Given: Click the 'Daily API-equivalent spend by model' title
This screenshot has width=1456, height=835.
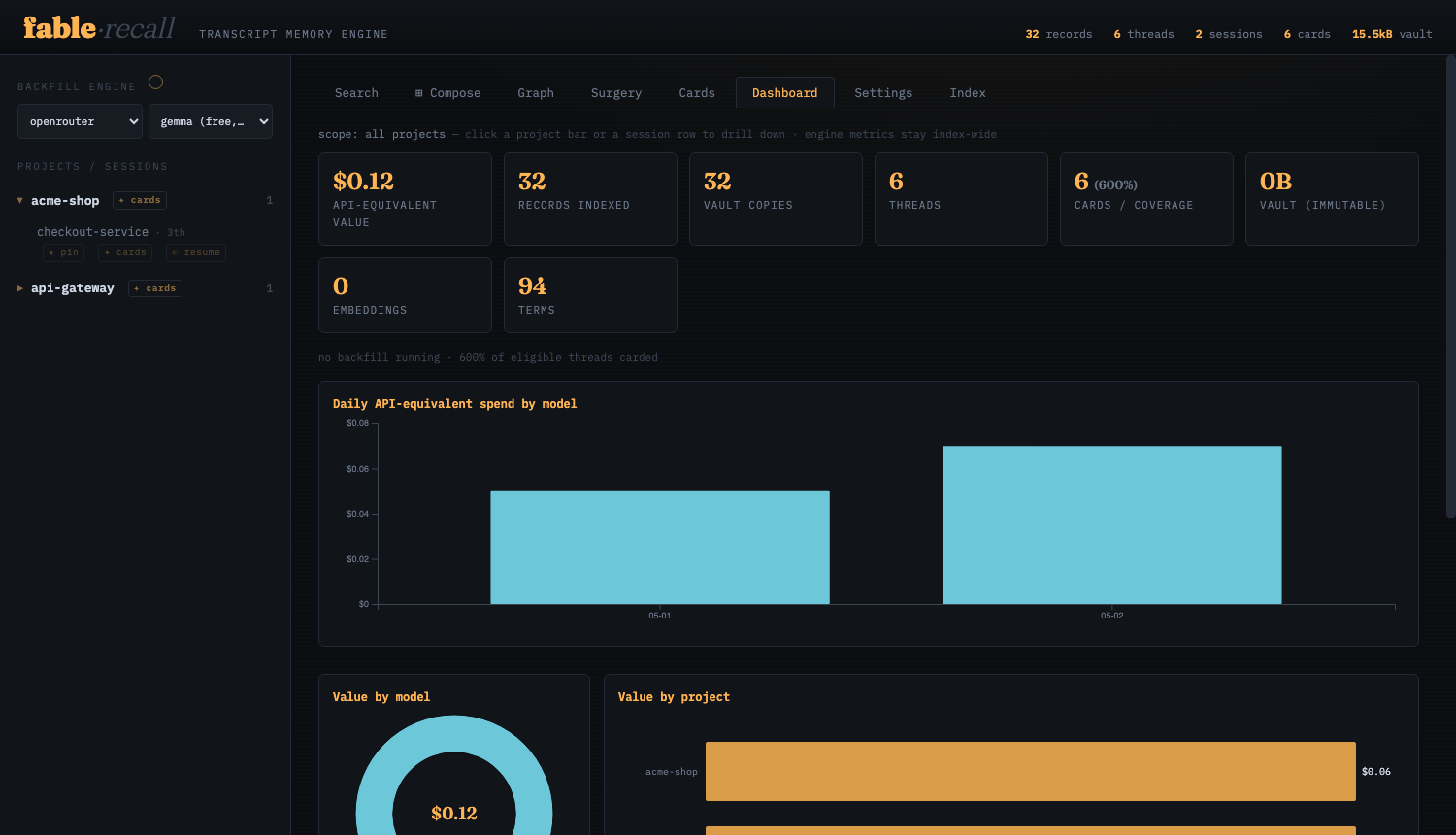Looking at the screenshot, I should point(454,404).
